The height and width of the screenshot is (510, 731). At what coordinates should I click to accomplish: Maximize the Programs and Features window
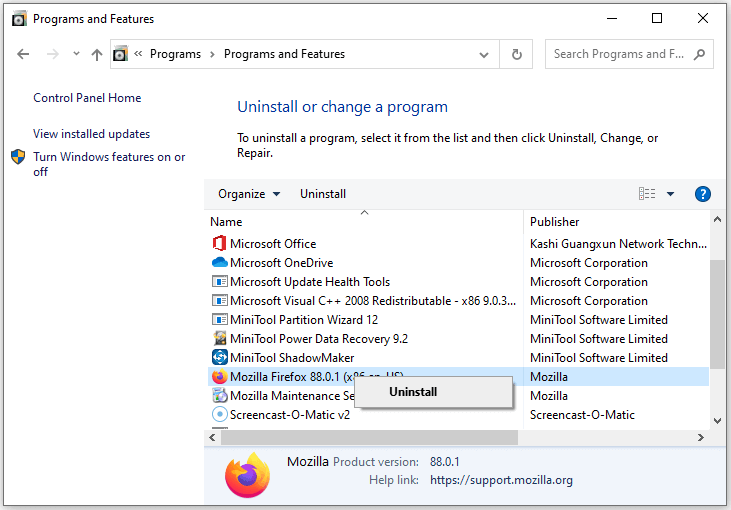coord(657,18)
